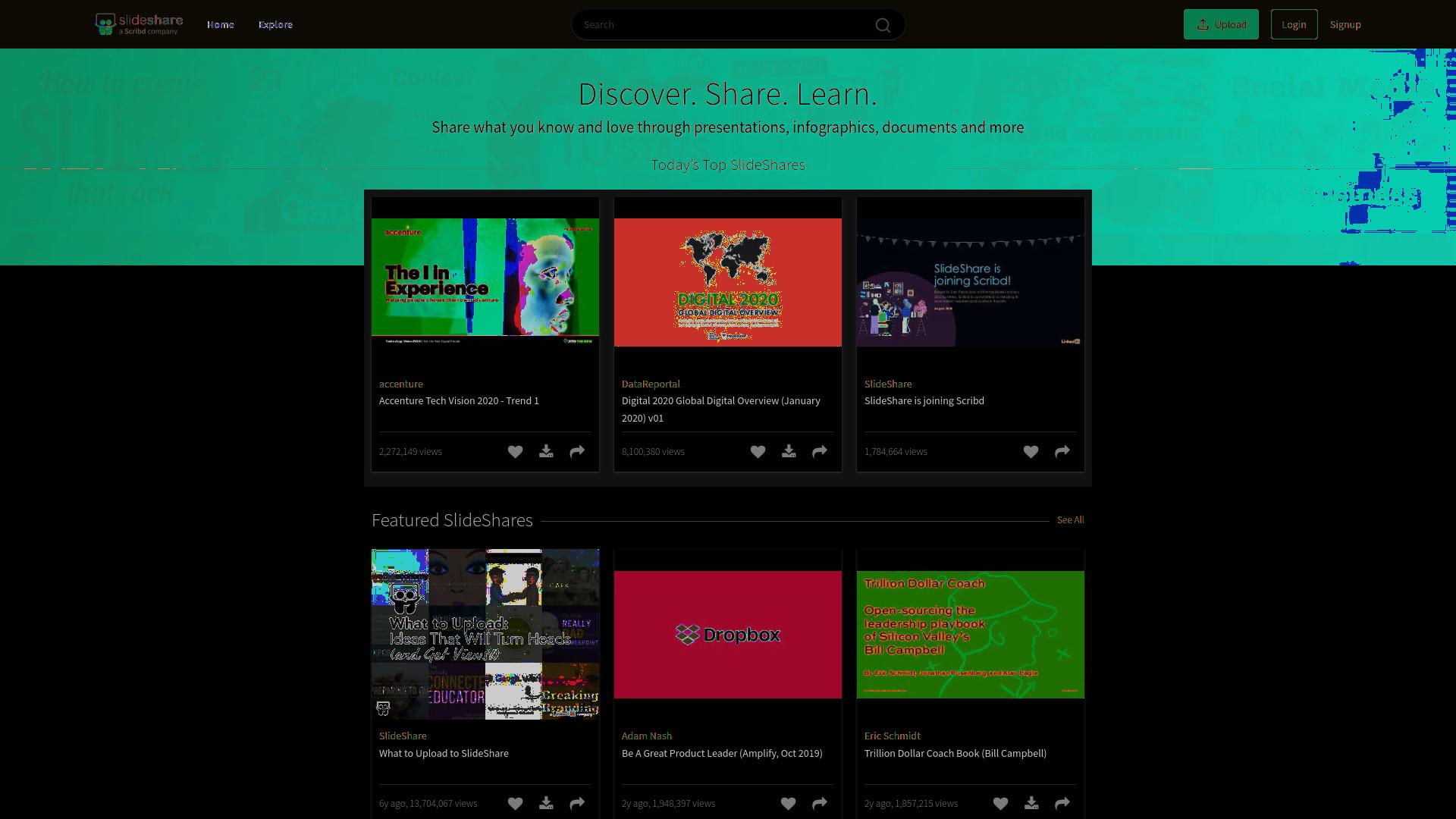Click the Upload button
This screenshot has width=1456, height=819.
click(x=1221, y=24)
